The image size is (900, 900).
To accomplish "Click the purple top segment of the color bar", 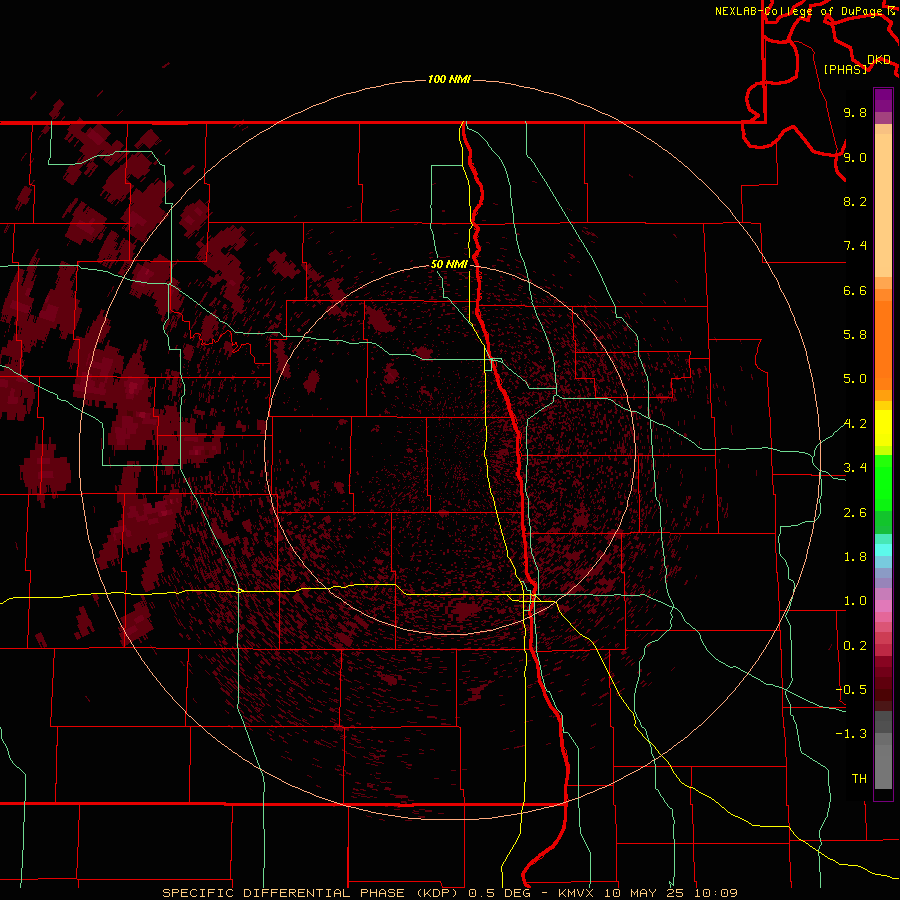I will click(x=883, y=100).
